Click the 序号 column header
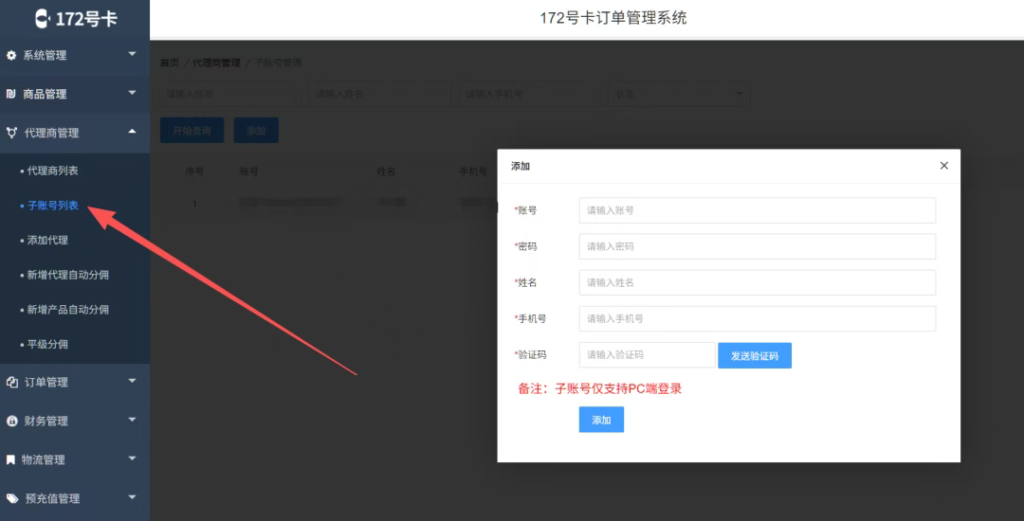The height and width of the screenshot is (521, 1024). 194,172
